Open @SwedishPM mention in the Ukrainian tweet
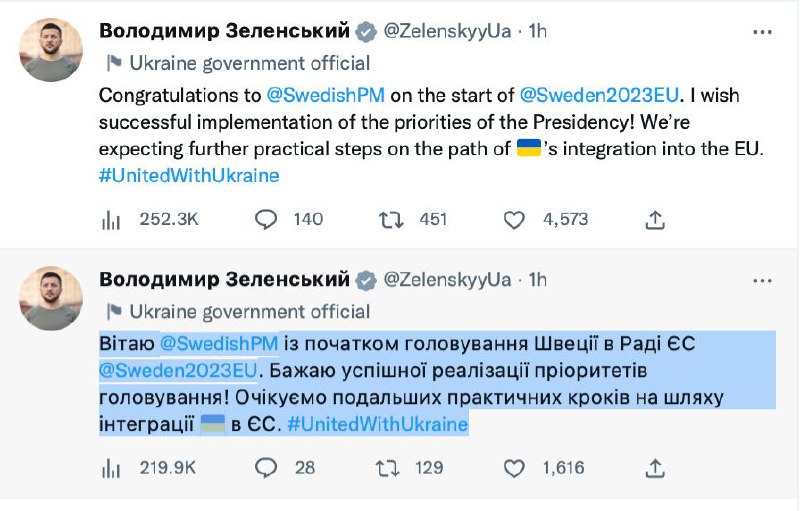This screenshot has width=800, height=511. (x=218, y=344)
